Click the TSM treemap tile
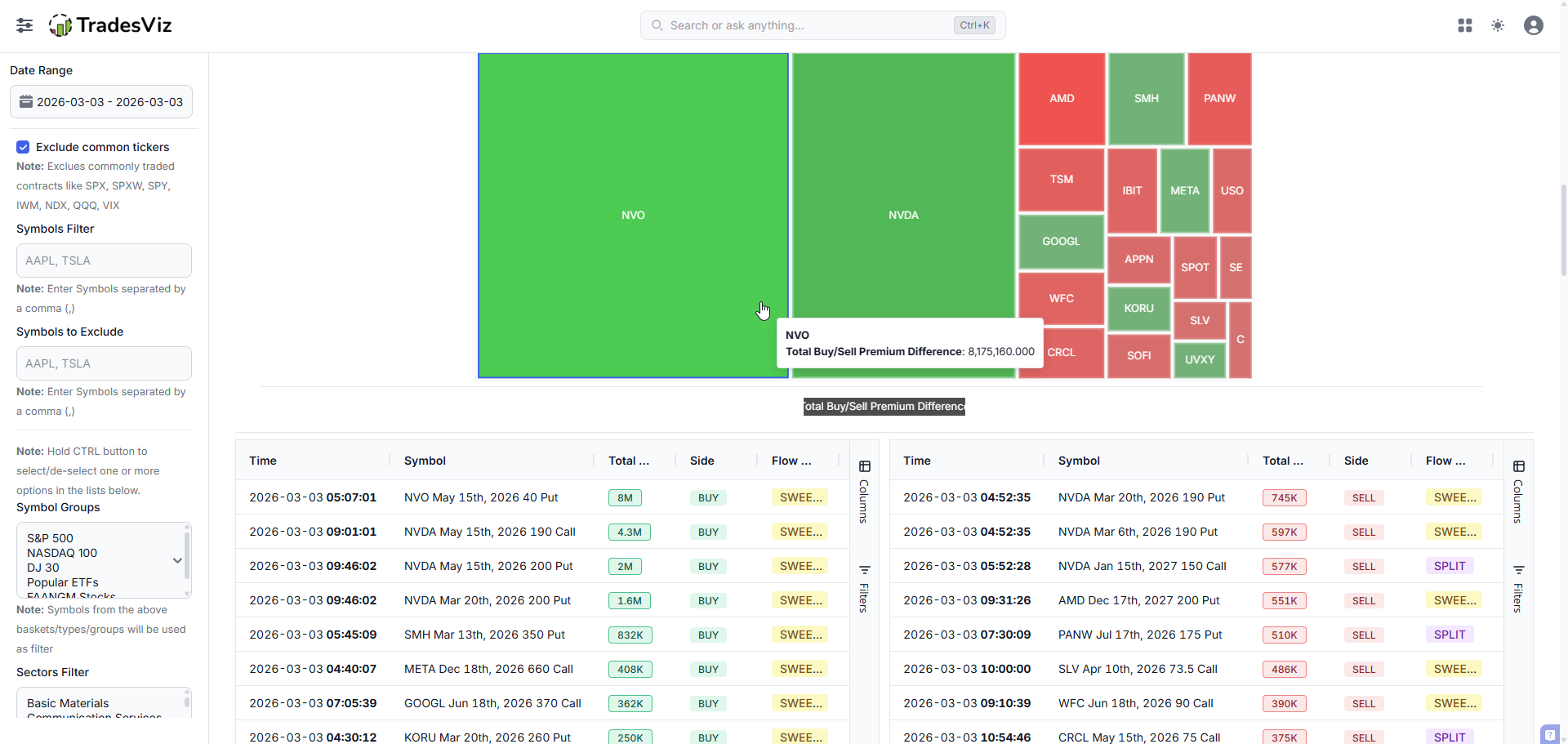1568x744 pixels. point(1062,180)
